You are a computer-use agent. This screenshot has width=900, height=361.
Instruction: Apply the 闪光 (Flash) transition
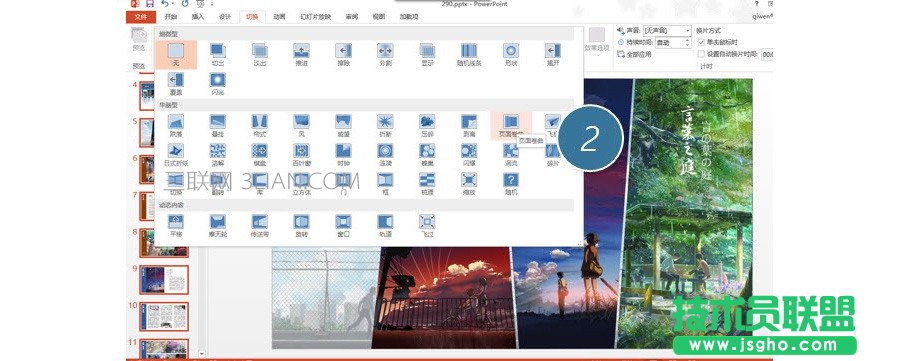click(x=218, y=84)
